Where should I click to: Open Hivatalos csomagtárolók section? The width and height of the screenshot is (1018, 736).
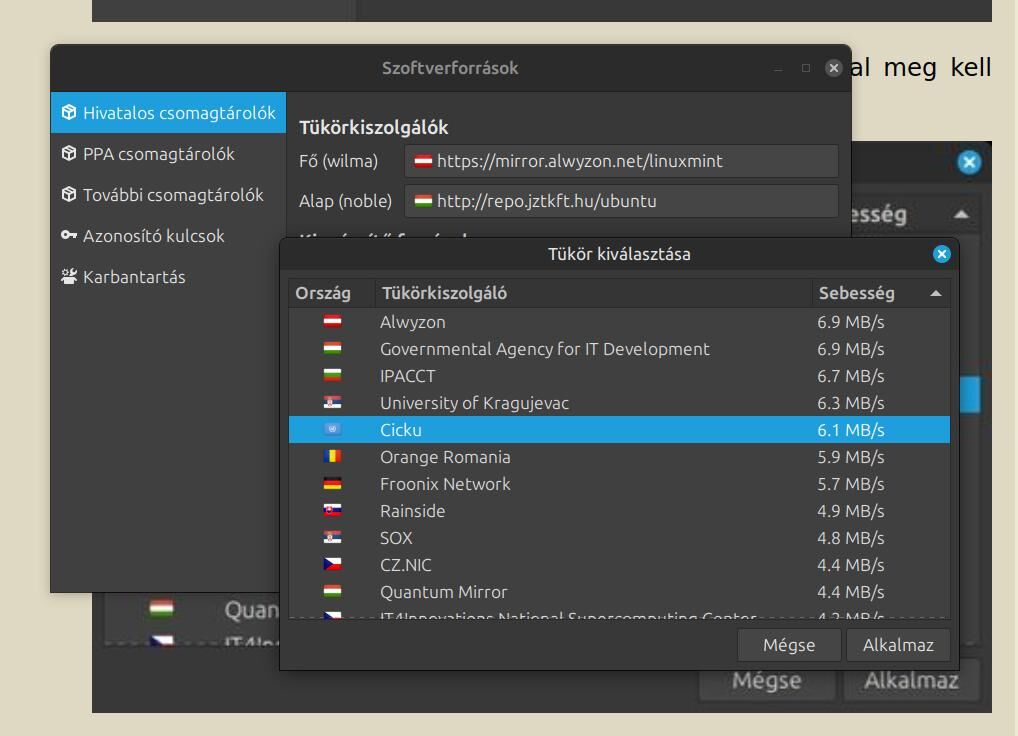[168, 112]
